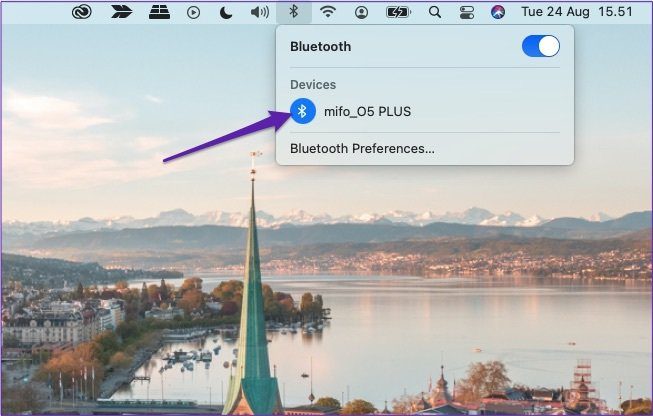Screen dimensions: 653x416
Task: Open Spotlight search magnifier icon
Action: click(x=435, y=12)
